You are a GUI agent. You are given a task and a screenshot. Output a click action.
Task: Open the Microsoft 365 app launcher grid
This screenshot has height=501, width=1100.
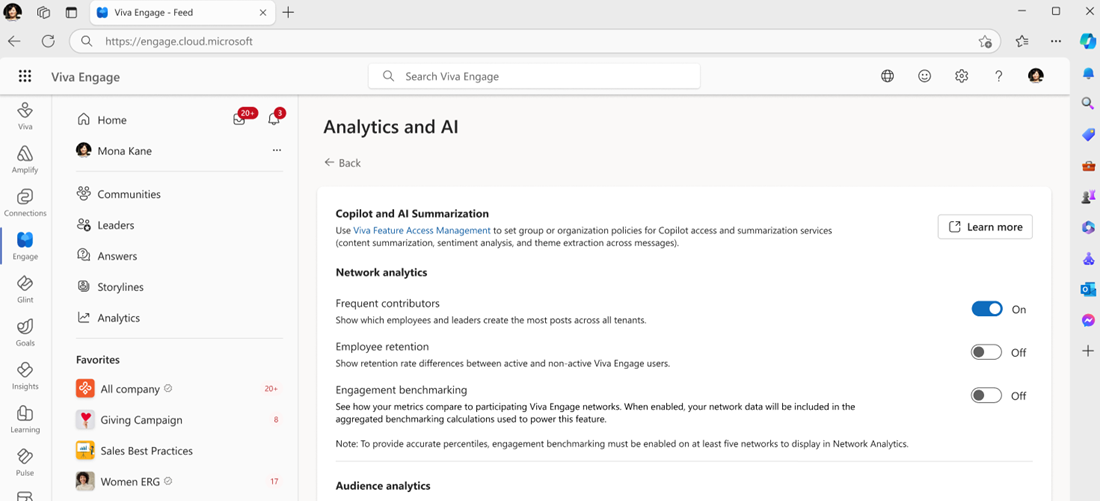tap(25, 76)
